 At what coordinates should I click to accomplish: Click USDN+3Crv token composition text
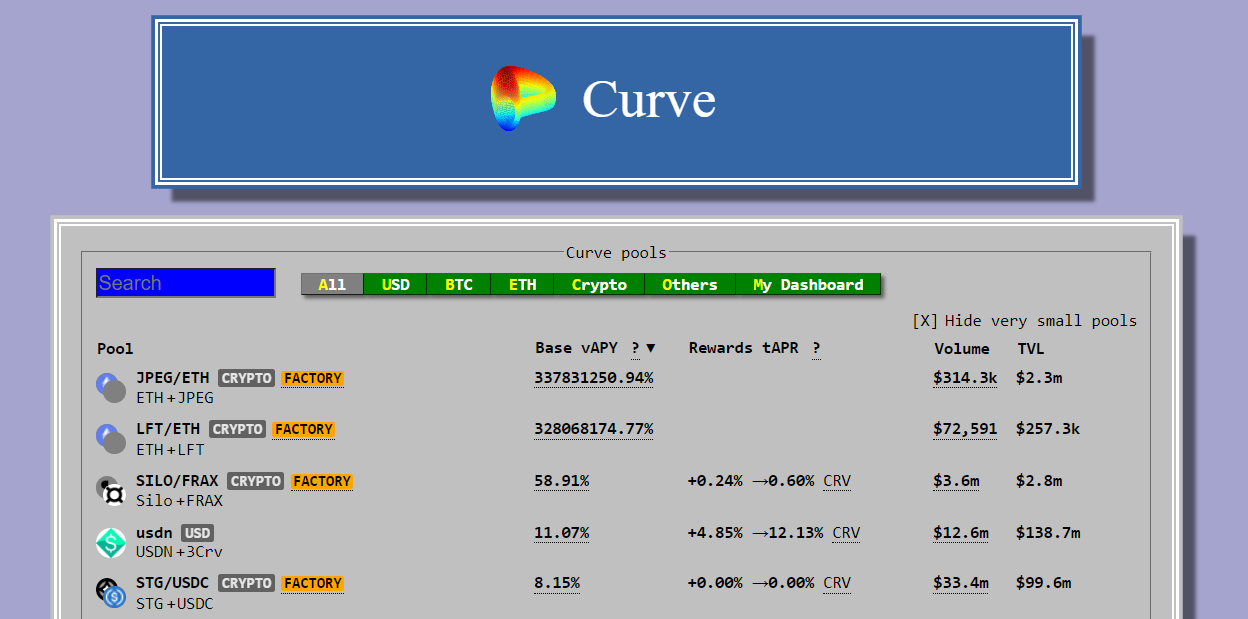180,552
